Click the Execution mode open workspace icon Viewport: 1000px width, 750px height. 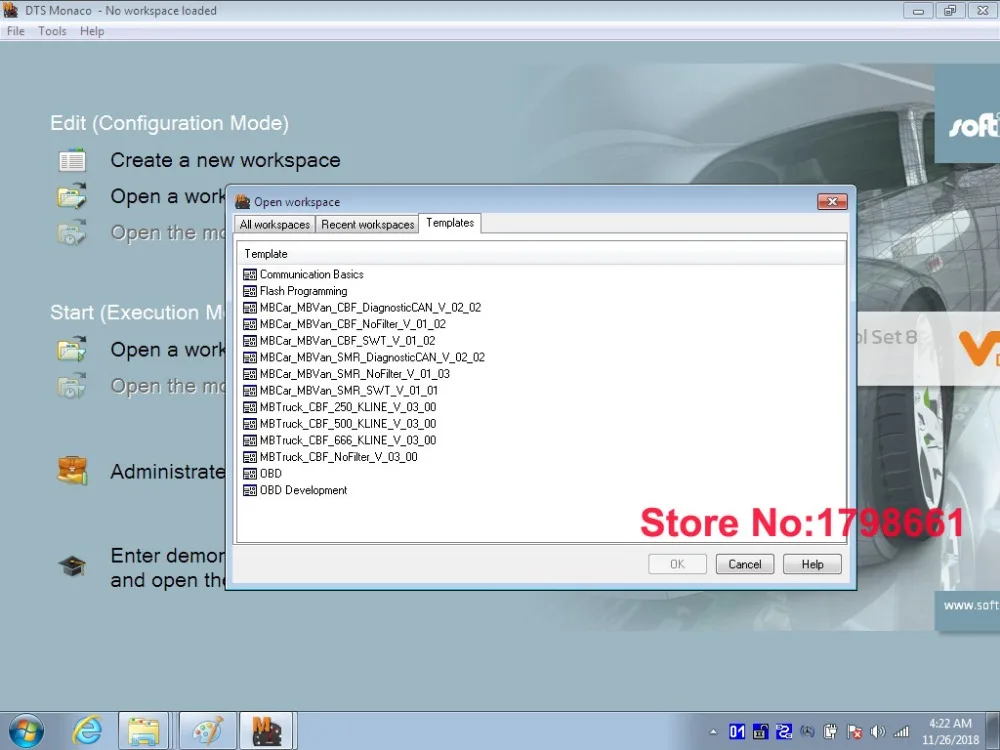tap(72, 349)
